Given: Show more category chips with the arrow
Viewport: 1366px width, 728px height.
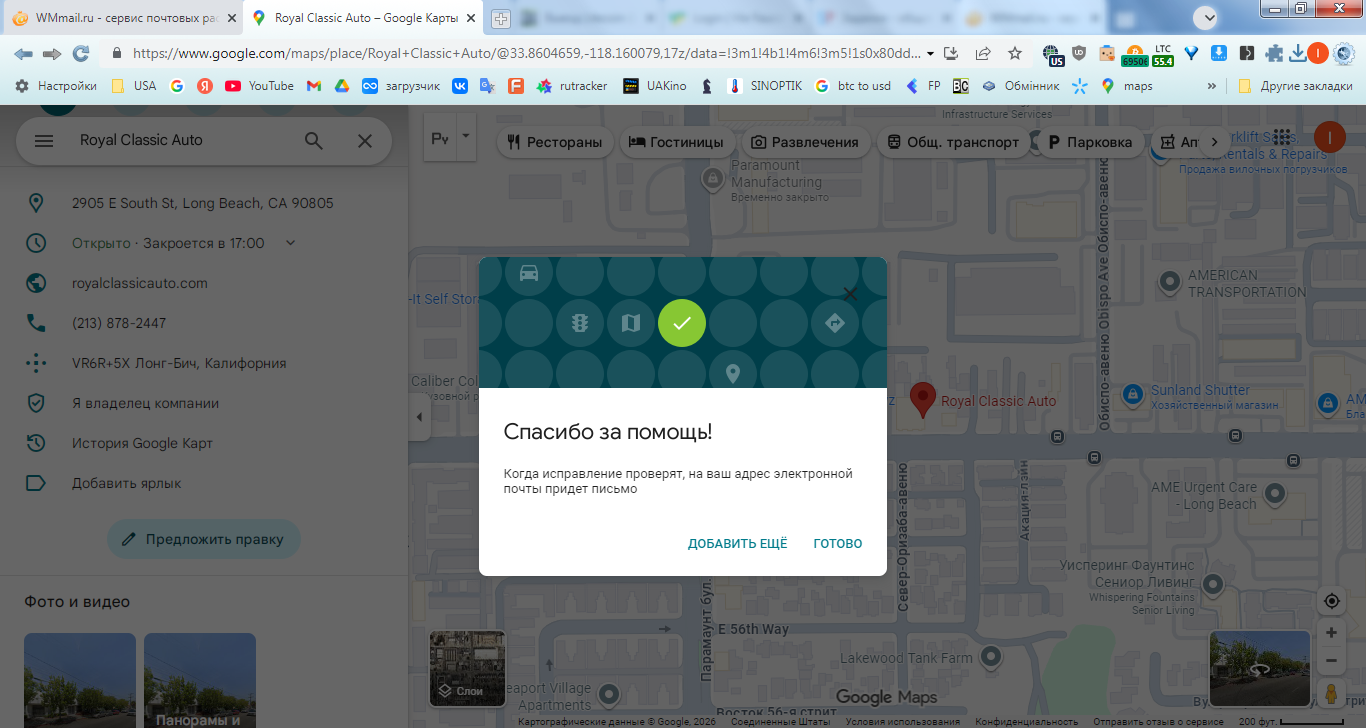Looking at the screenshot, I should (1215, 142).
